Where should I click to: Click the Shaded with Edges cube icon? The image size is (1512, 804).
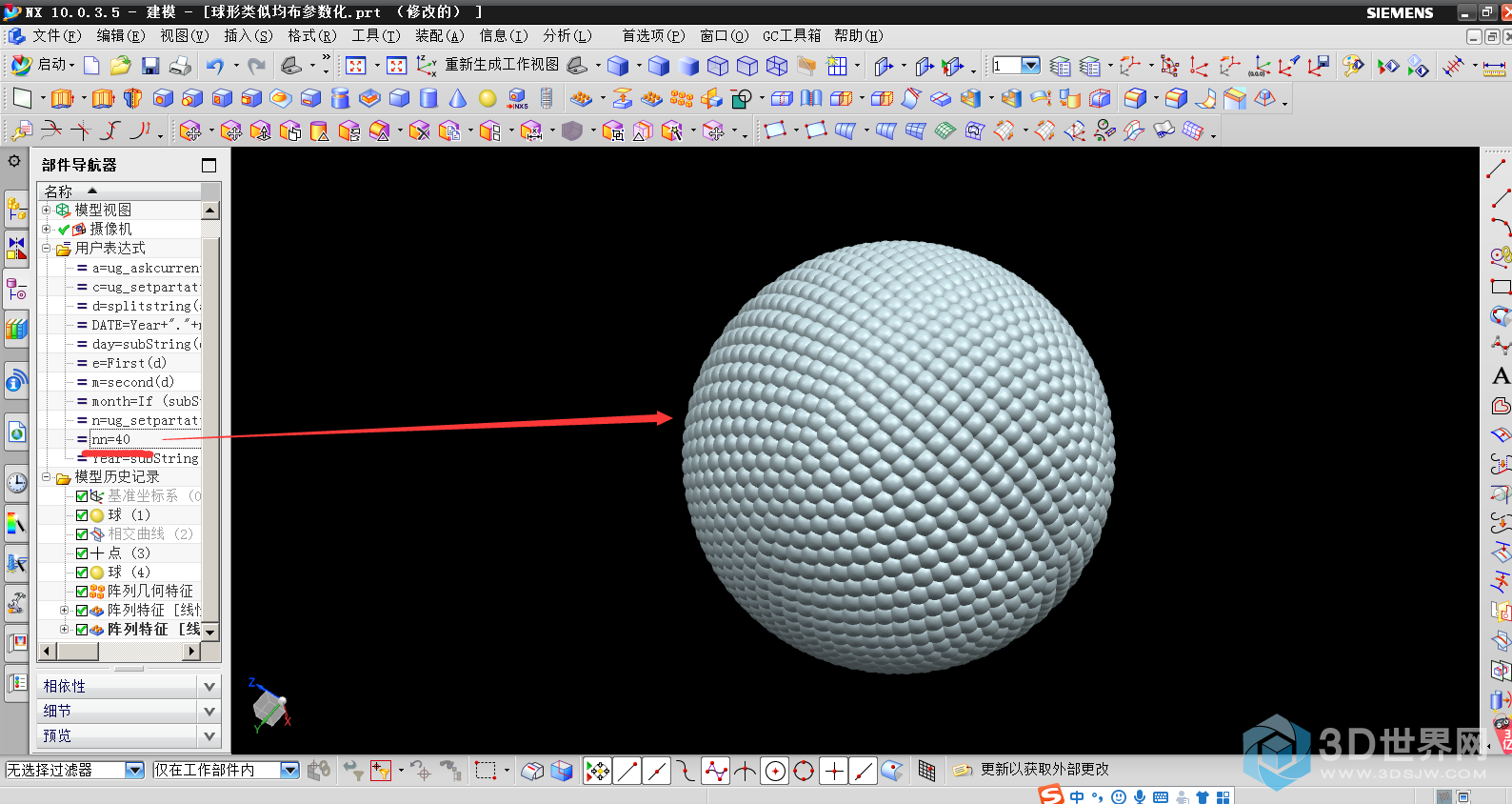(x=618, y=65)
